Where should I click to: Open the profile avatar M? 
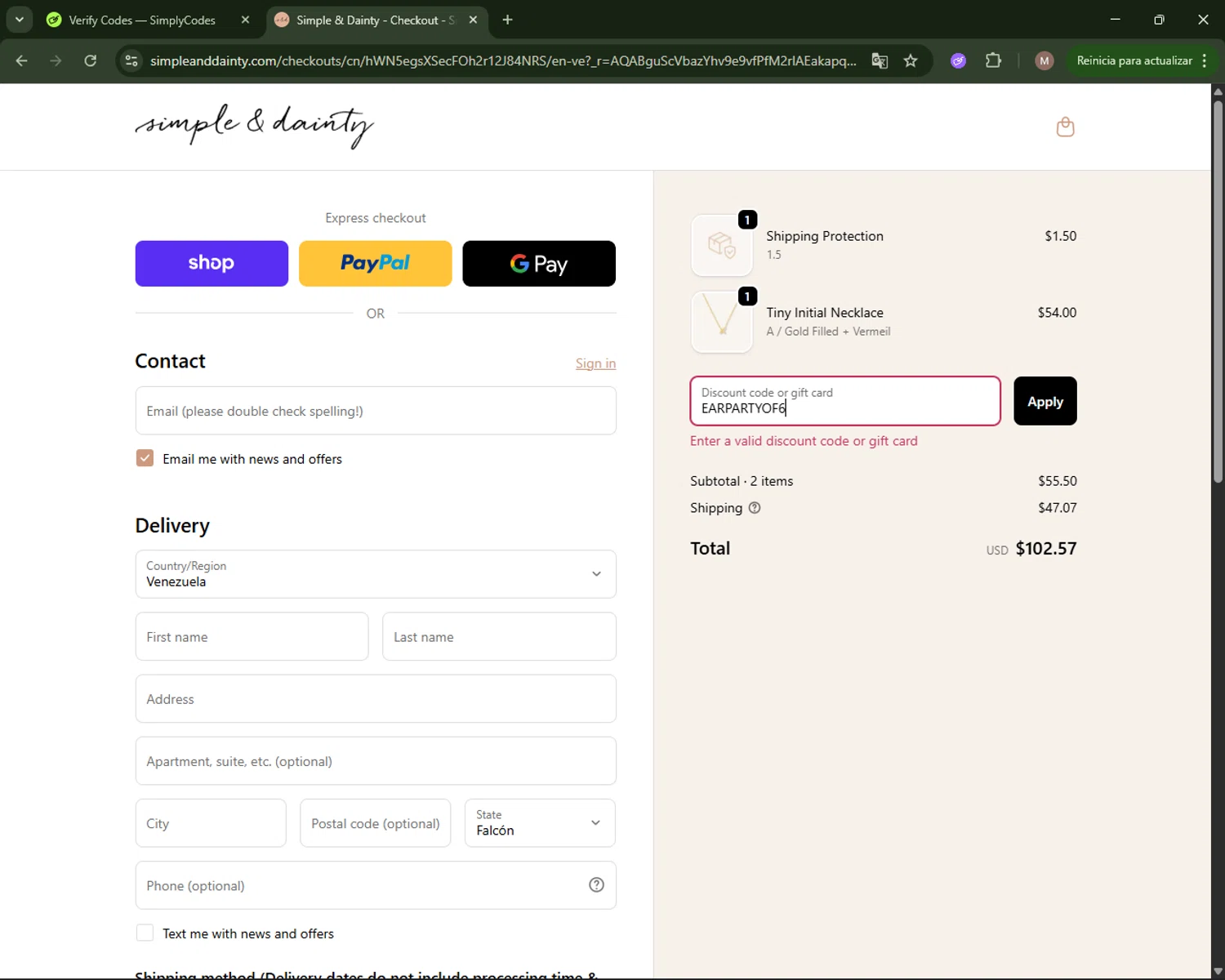(x=1044, y=60)
